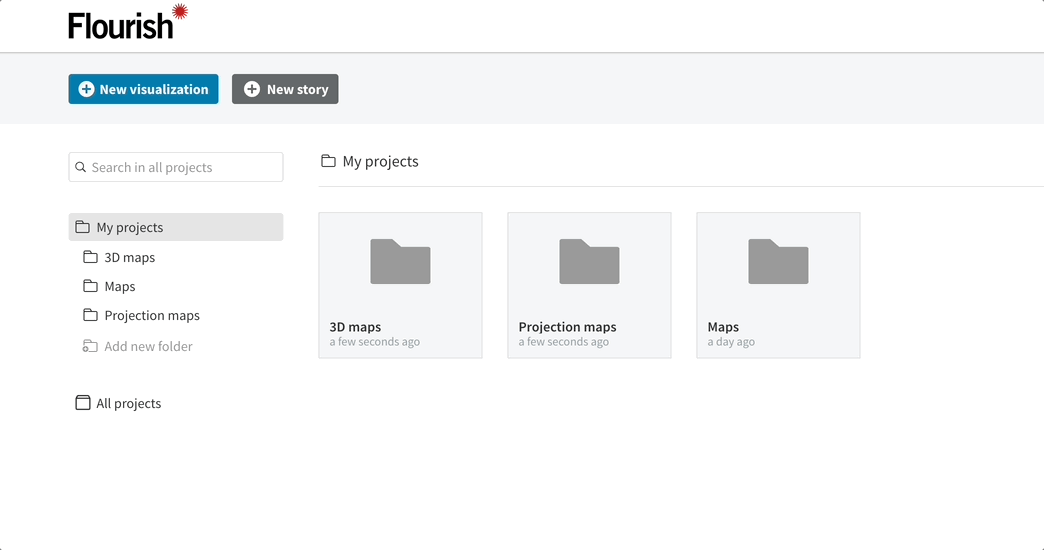Open the 3D maps folder card
The width and height of the screenshot is (1044, 550).
400,285
